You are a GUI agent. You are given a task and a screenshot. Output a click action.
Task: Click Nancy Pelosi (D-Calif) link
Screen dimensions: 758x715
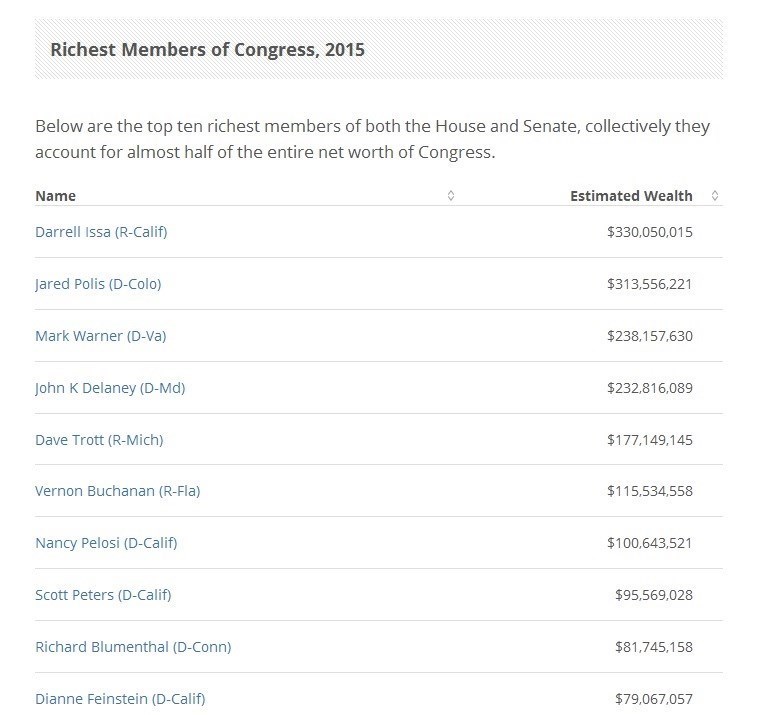pos(106,543)
